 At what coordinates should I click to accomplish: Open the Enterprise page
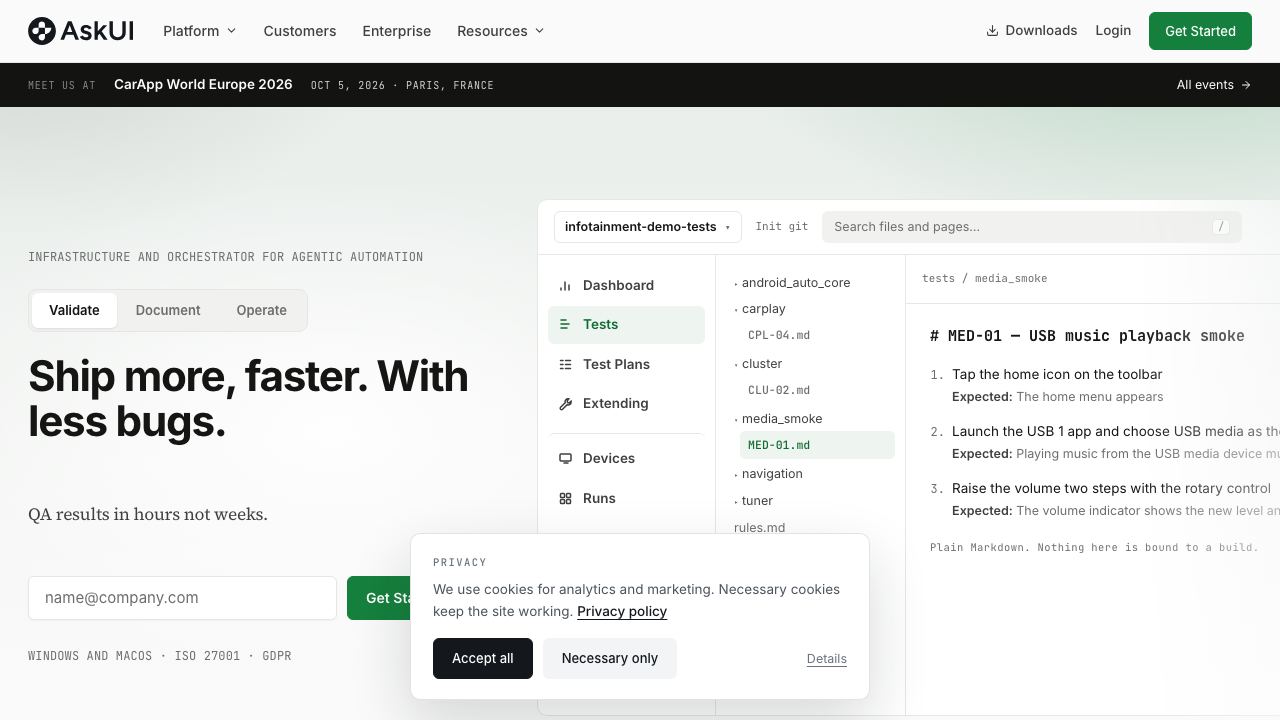[397, 31]
